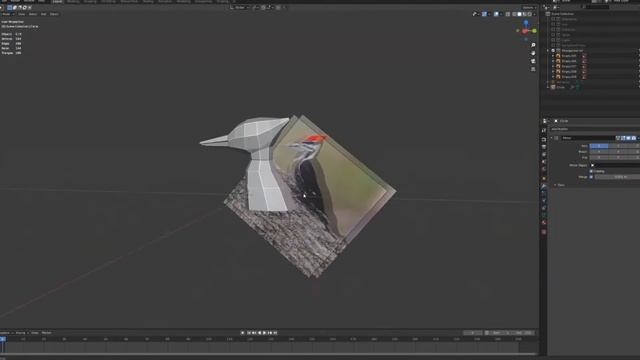Open the green Object Data properties tab

[x=544, y=216]
